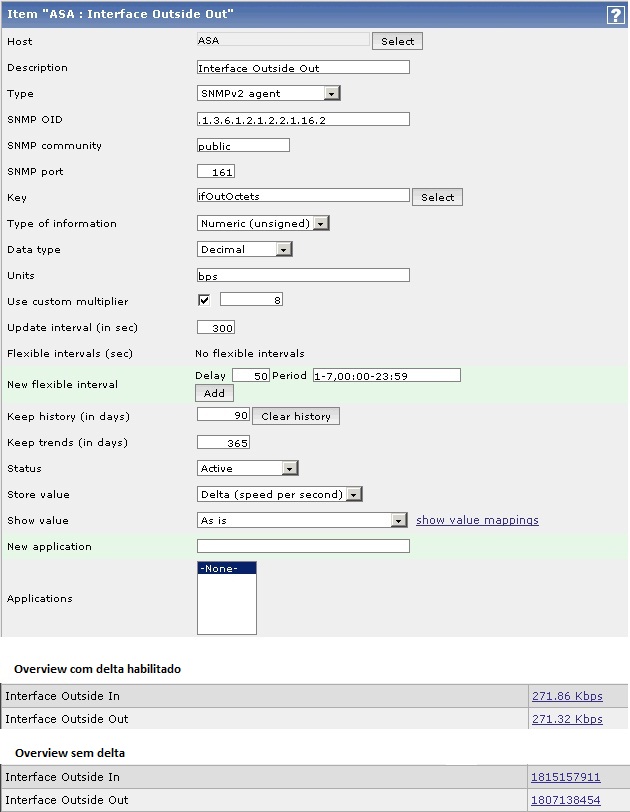Open the Data type Decimal dropdown

(244, 249)
